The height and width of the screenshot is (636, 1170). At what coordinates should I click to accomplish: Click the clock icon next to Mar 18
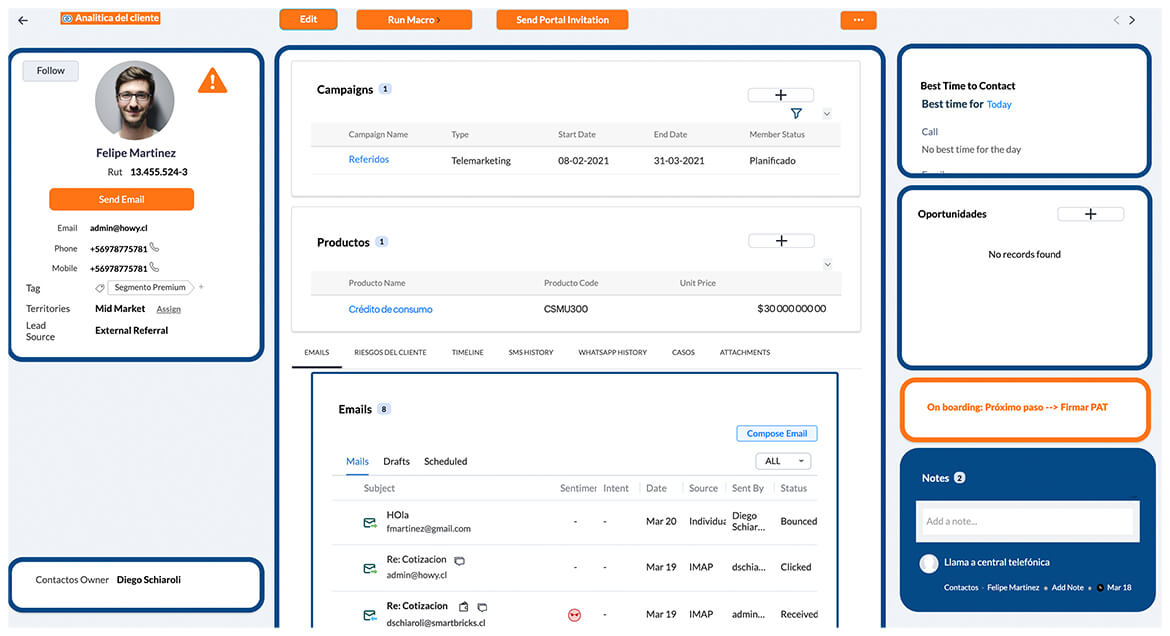[1100, 587]
